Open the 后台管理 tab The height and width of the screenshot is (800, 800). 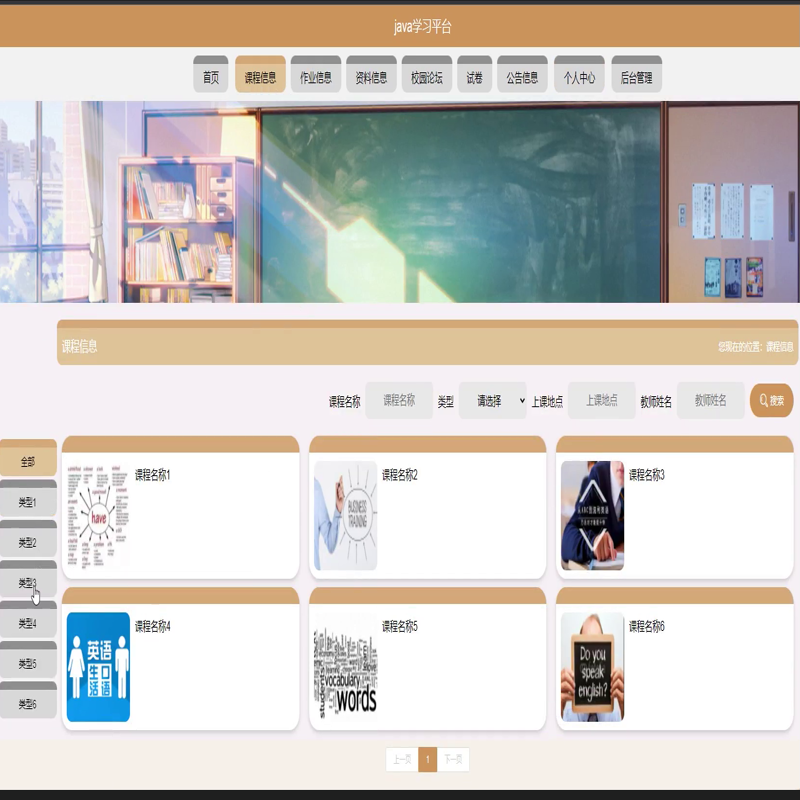tap(636, 74)
